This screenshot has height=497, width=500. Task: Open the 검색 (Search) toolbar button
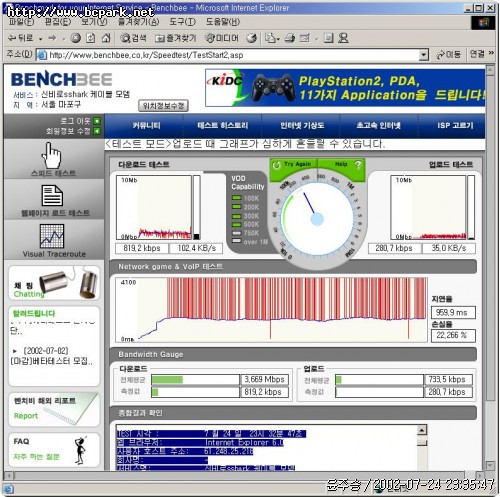pyautogui.click(x=133, y=38)
